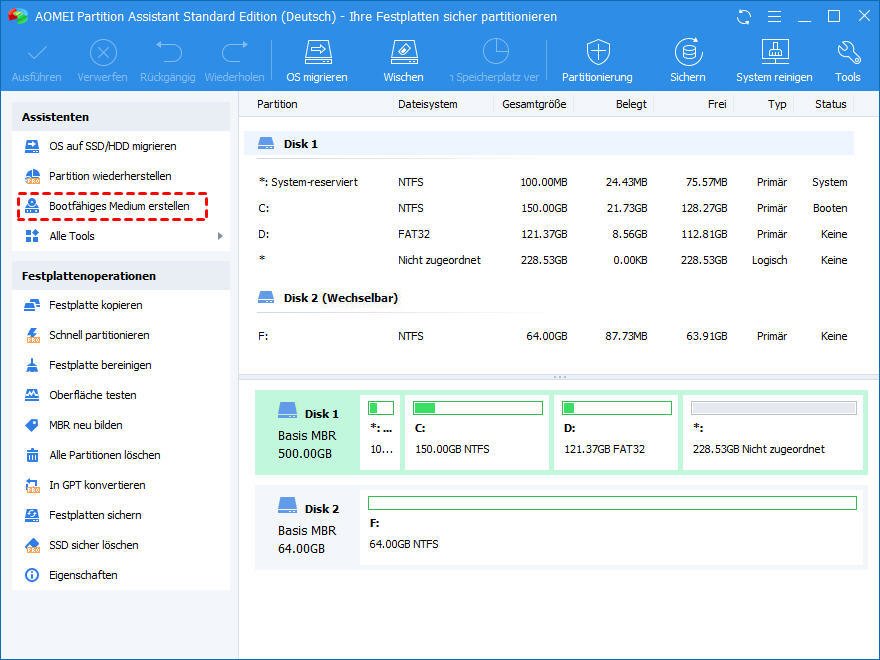Run Oberfläche testen
Viewport: 880px width, 660px height.
pyautogui.click(x=121, y=395)
